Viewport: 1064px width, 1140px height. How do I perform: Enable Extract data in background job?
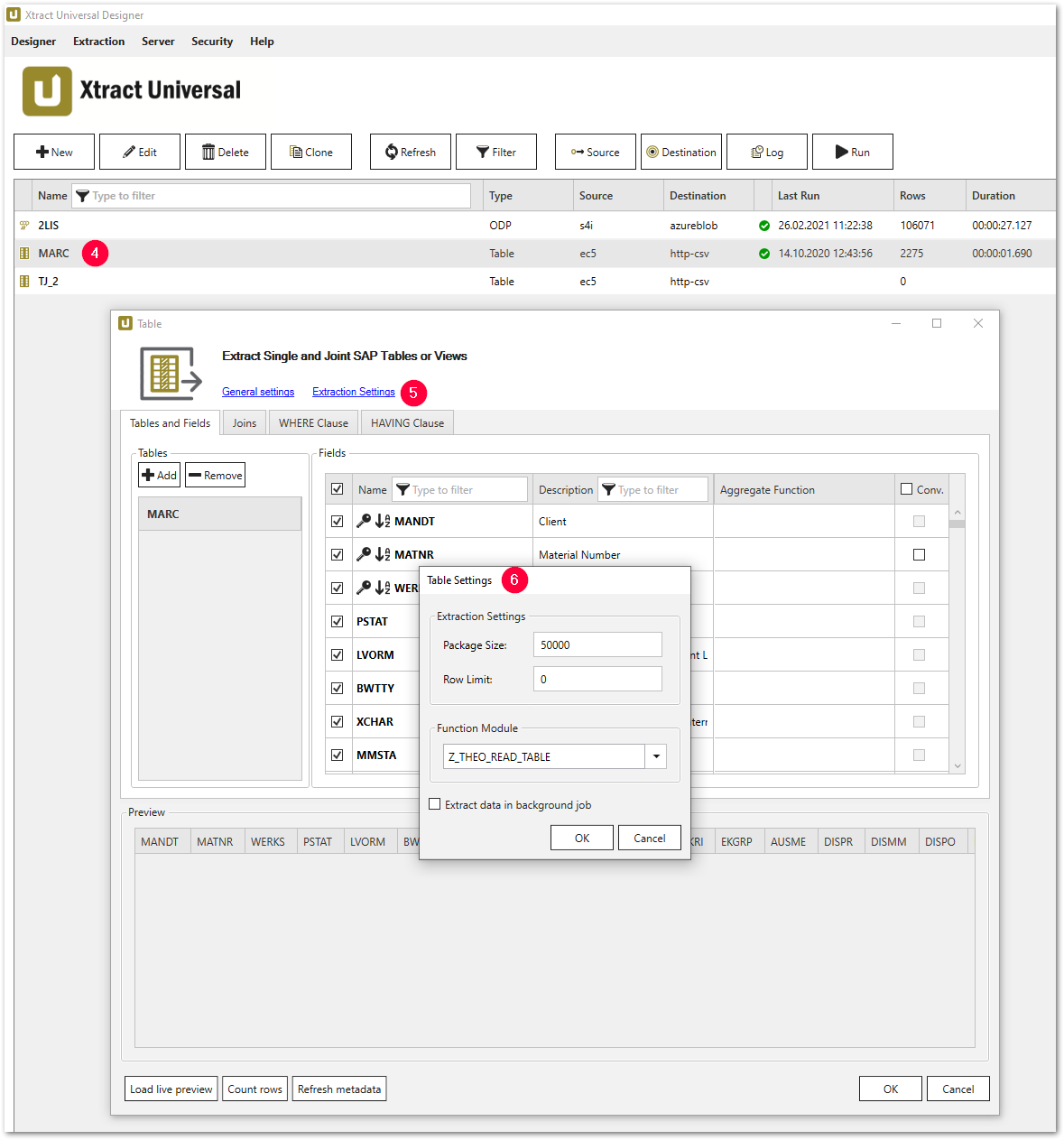435,804
